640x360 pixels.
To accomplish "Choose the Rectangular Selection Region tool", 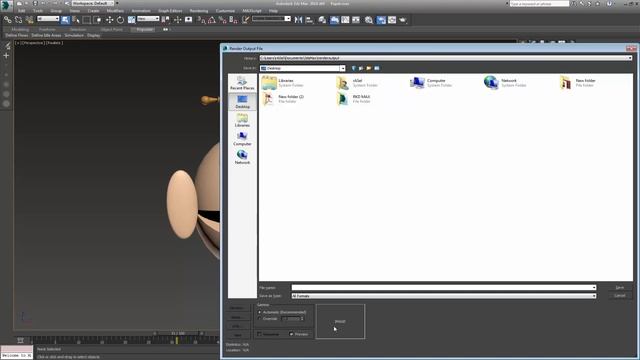I will click(x=87, y=20).
